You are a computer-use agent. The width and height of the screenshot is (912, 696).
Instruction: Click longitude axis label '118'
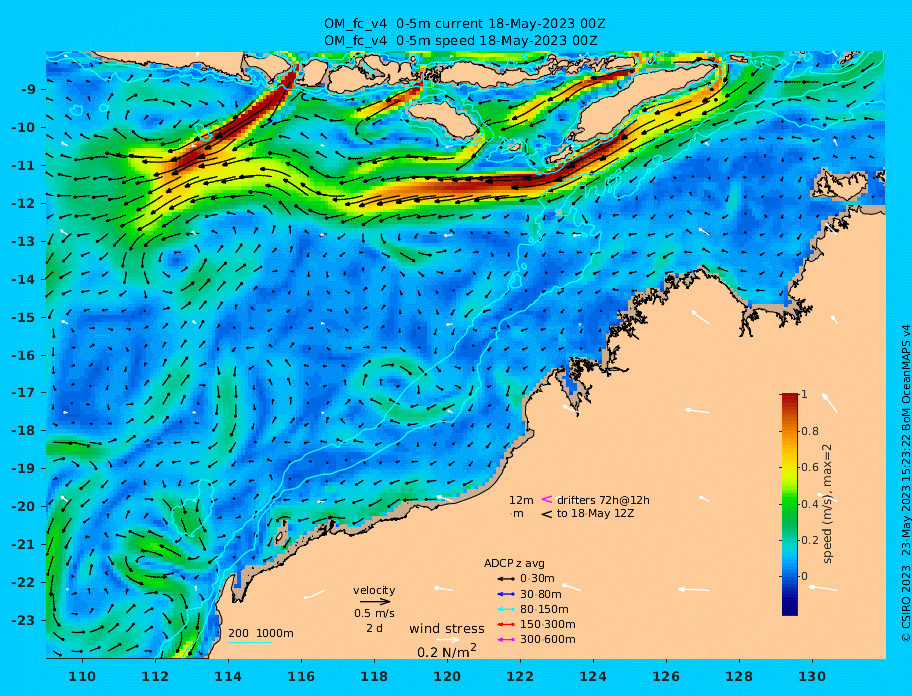[374, 676]
